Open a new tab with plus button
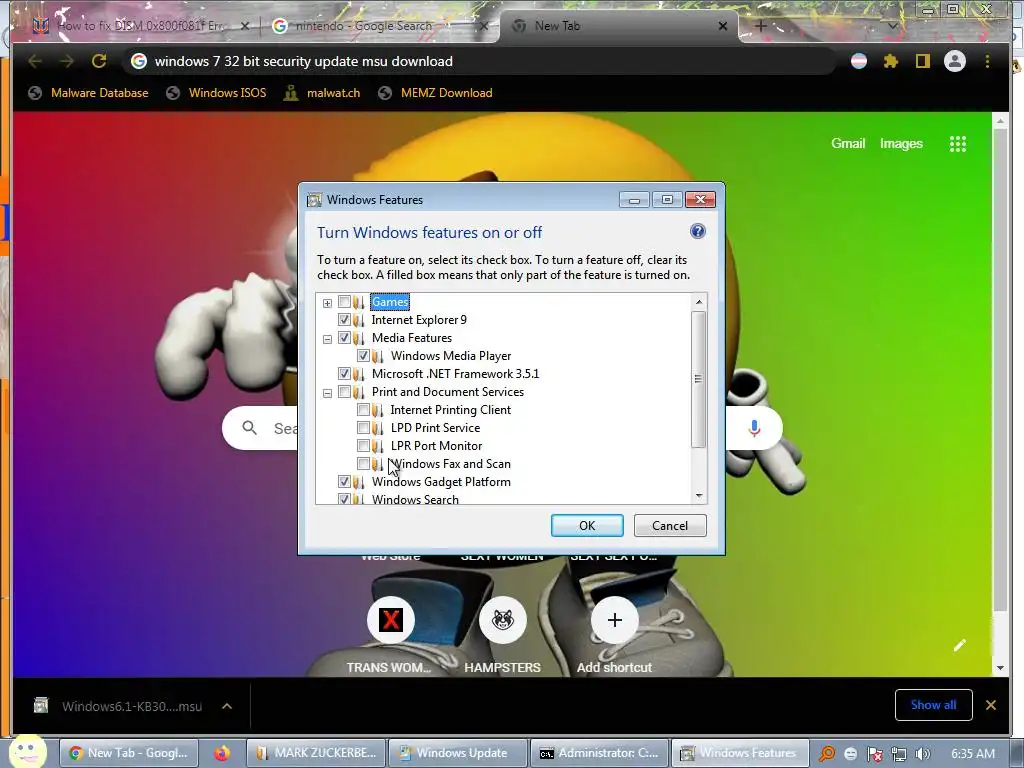The width and height of the screenshot is (1024, 768). tap(761, 26)
